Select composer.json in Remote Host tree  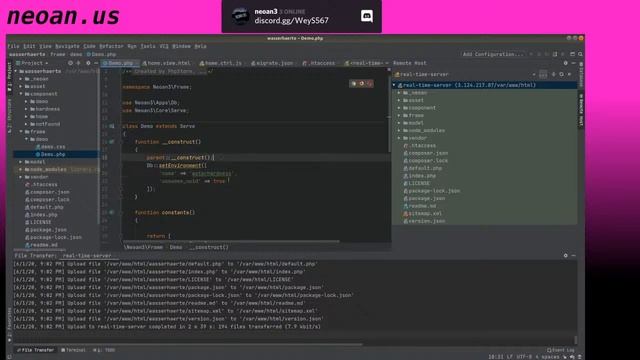[426, 153]
